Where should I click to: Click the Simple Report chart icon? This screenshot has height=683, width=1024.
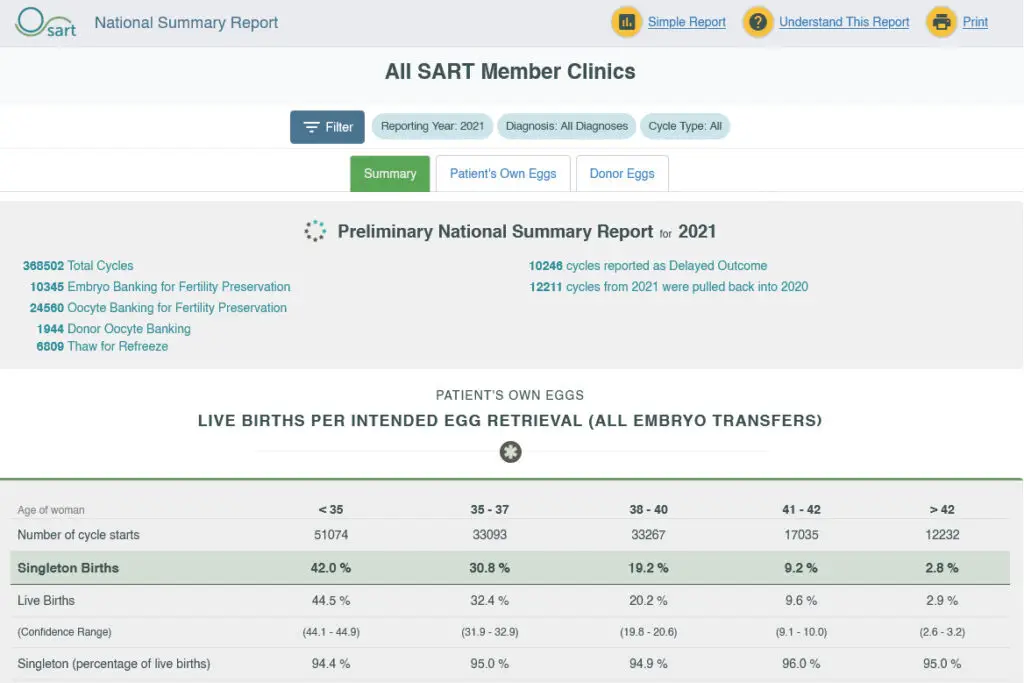click(626, 22)
